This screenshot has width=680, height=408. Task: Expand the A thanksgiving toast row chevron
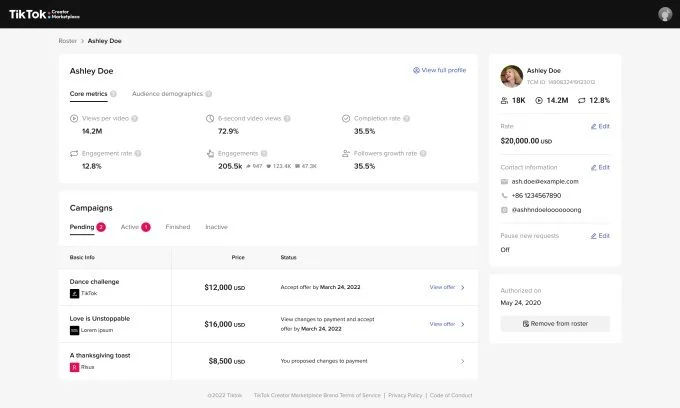[462, 361]
